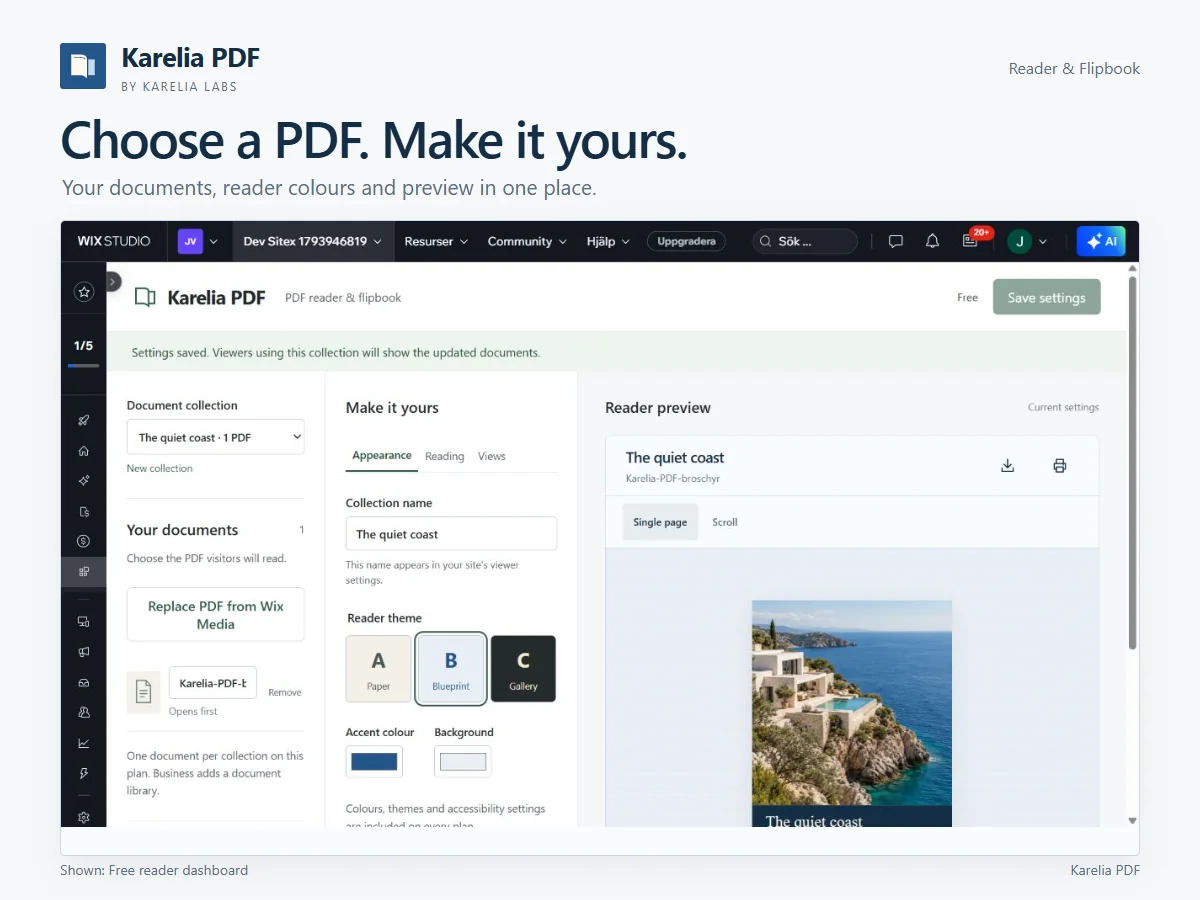
Task: Click the 'Reader & Flipbook' text
Action: pyautogui.click(x=1074, y=68)
